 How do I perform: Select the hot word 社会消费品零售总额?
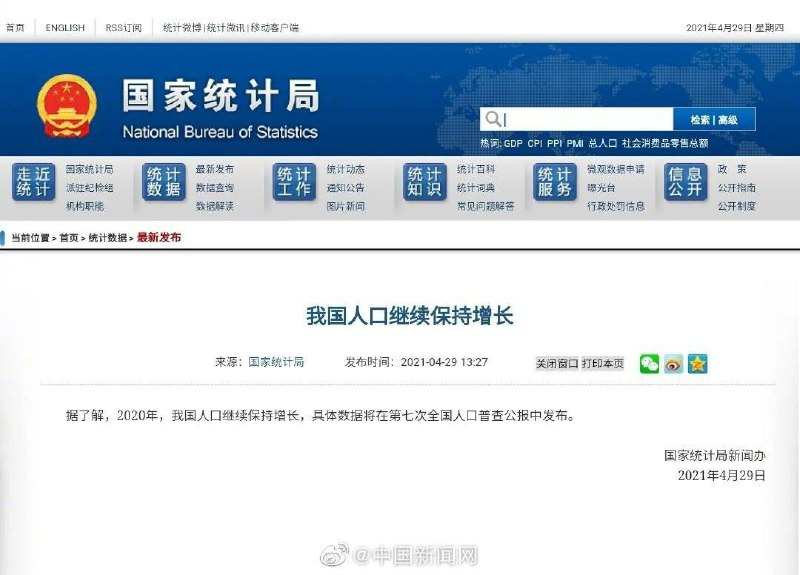tap(665, 143)
